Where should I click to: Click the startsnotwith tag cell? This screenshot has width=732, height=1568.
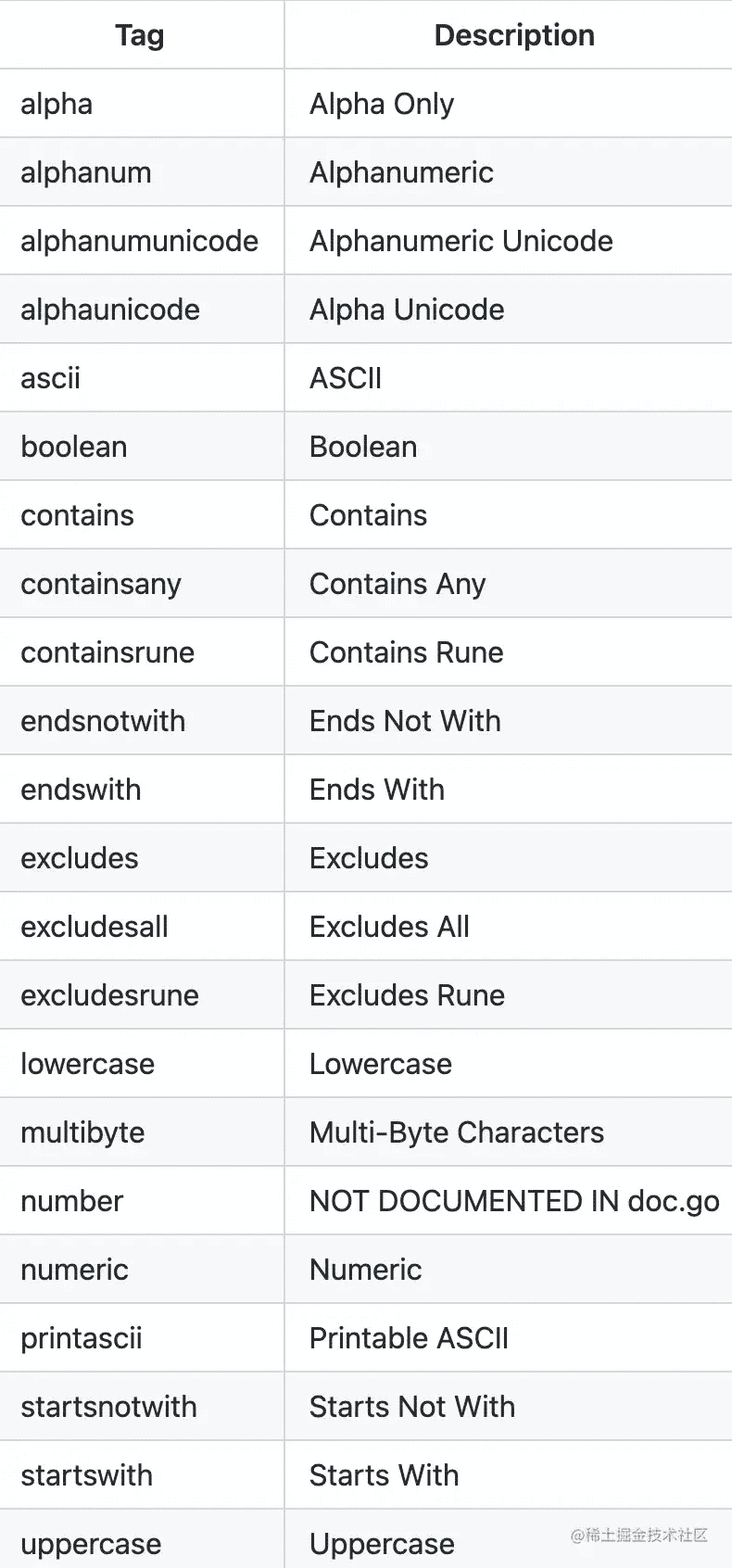(109, 1407)
